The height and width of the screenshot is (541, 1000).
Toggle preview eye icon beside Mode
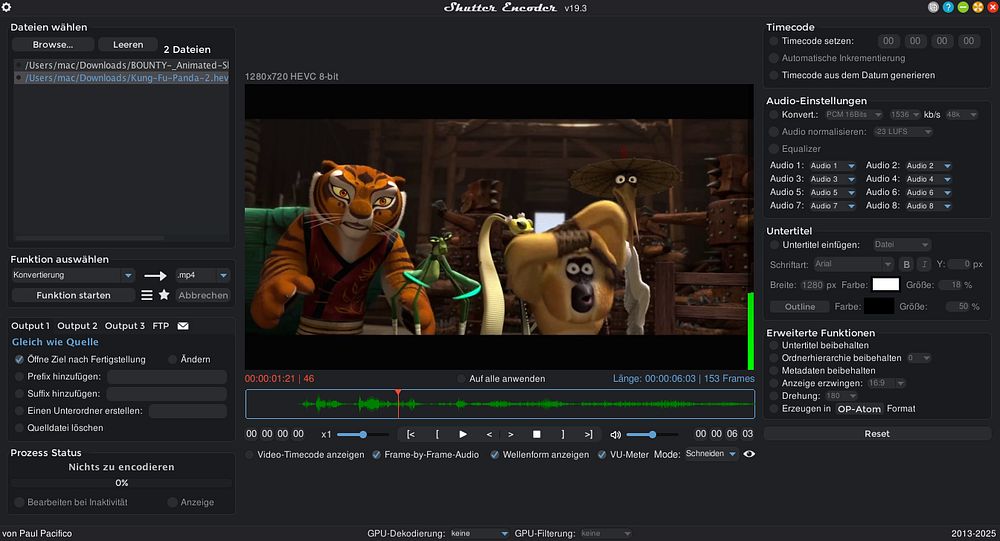(x=749, y=454)
